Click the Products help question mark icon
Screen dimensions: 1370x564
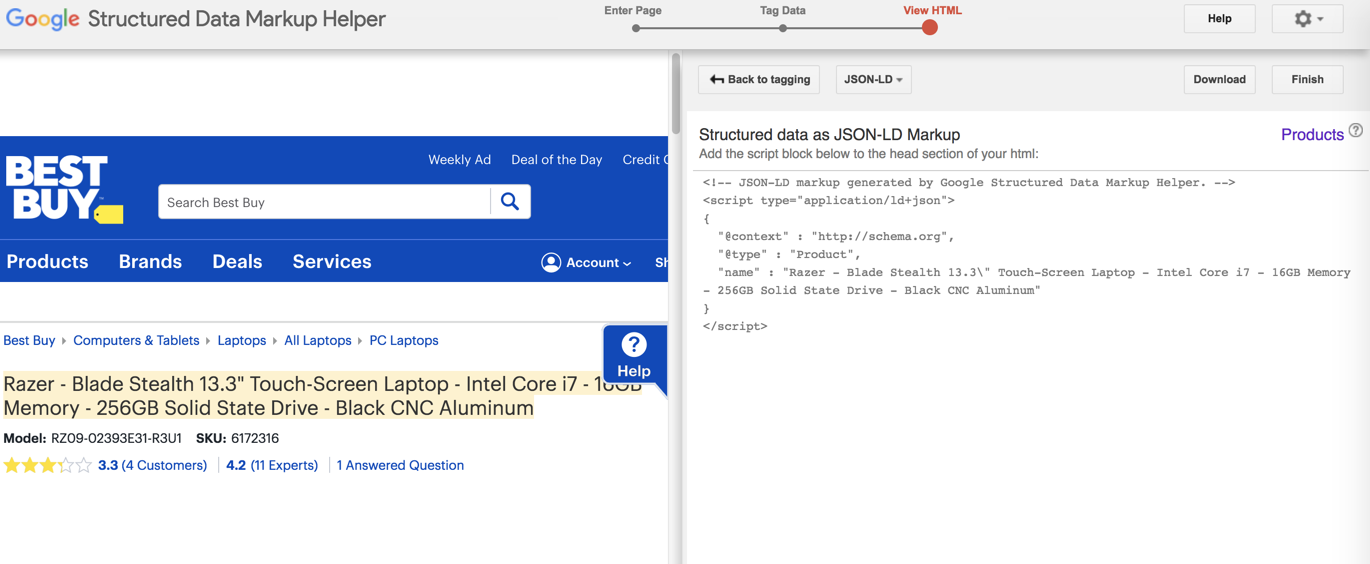point(1355,131)
